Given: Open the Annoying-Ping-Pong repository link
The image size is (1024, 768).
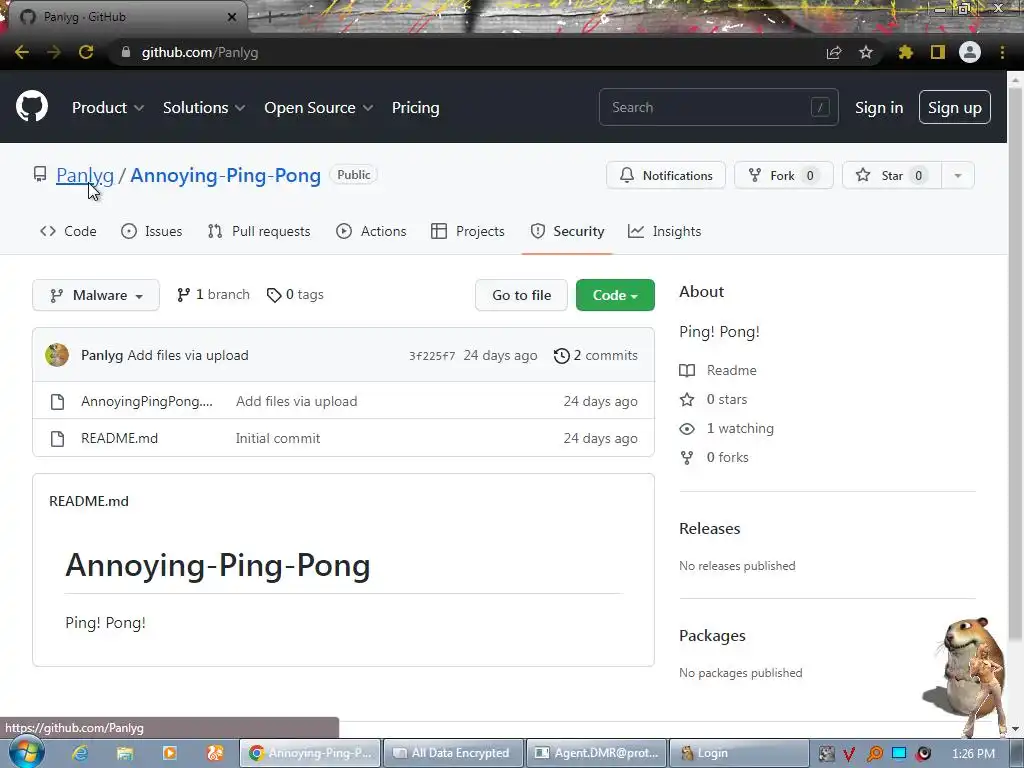Looking at the screenshot, I should pos(225,175).
